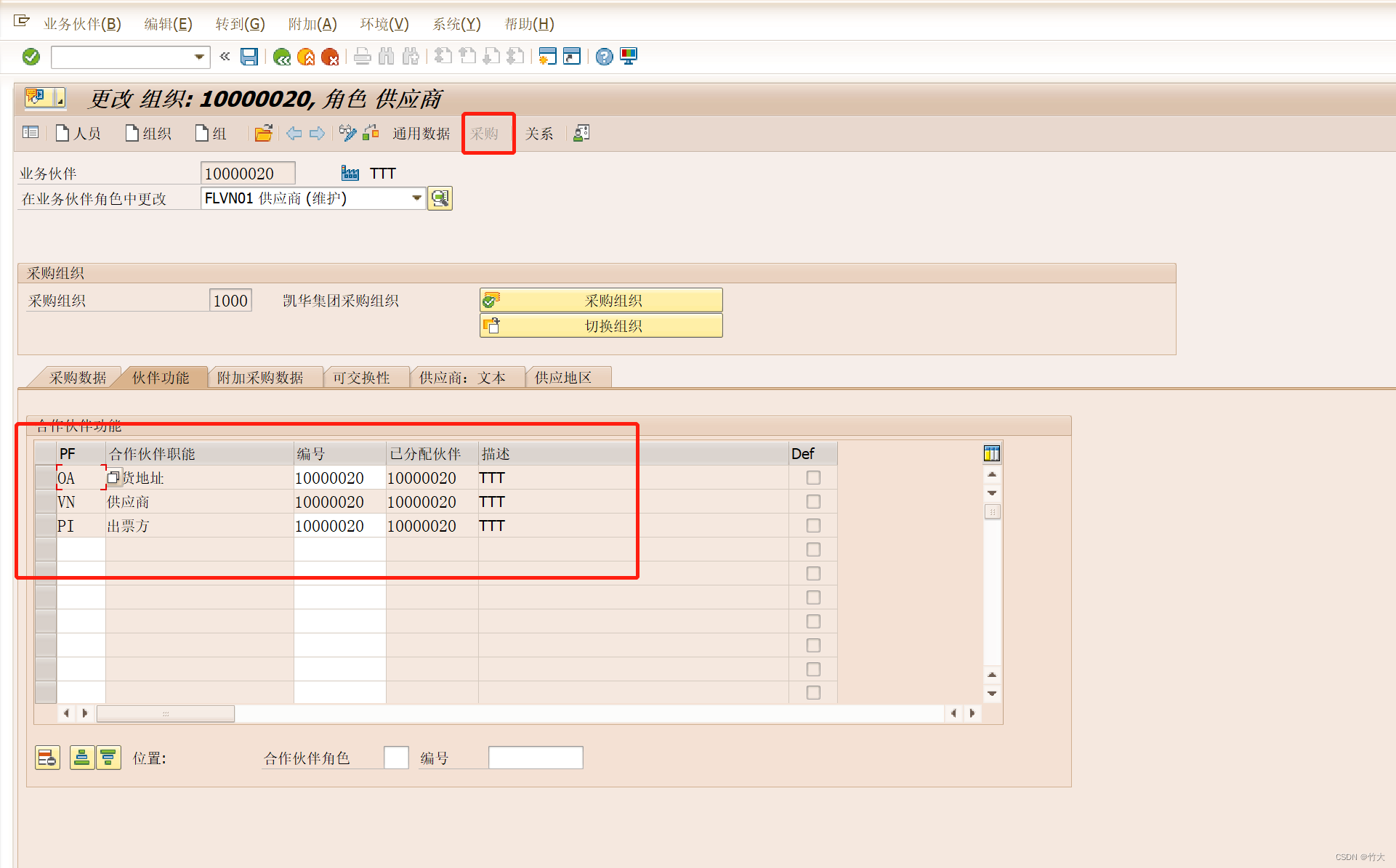
Task: Check the Def checkbox for PI row
Action: tap(813, 526)
